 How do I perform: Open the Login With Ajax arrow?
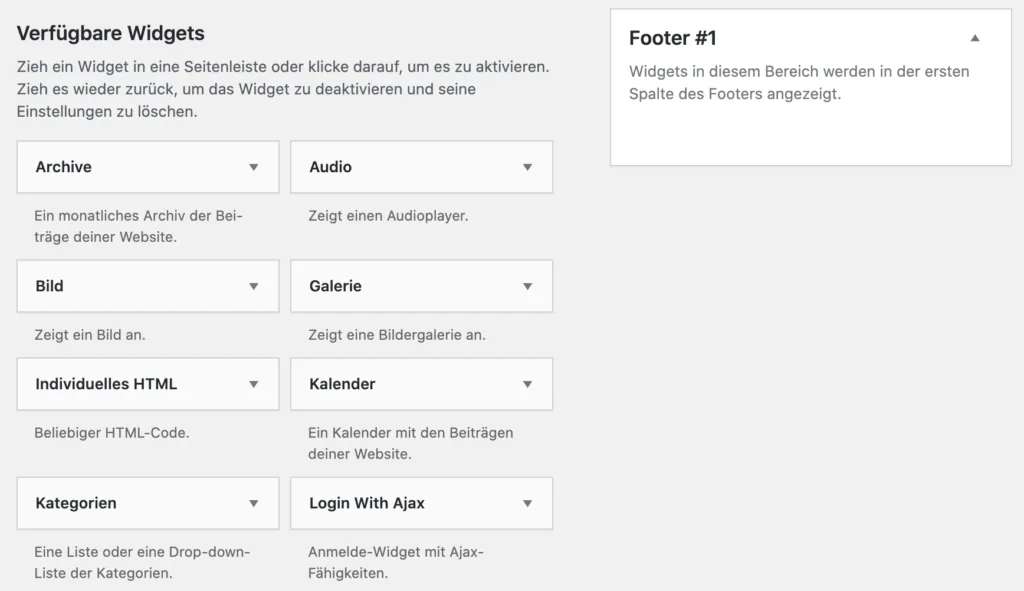pyautogui.click(x=527, y=503)
